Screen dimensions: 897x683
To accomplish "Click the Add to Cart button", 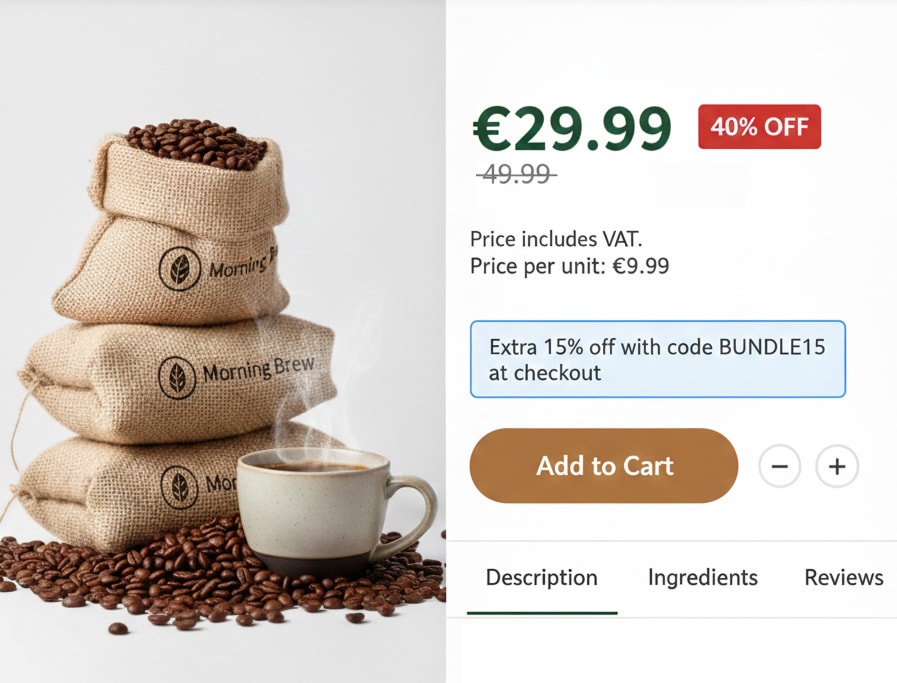I will coord(604,466).
